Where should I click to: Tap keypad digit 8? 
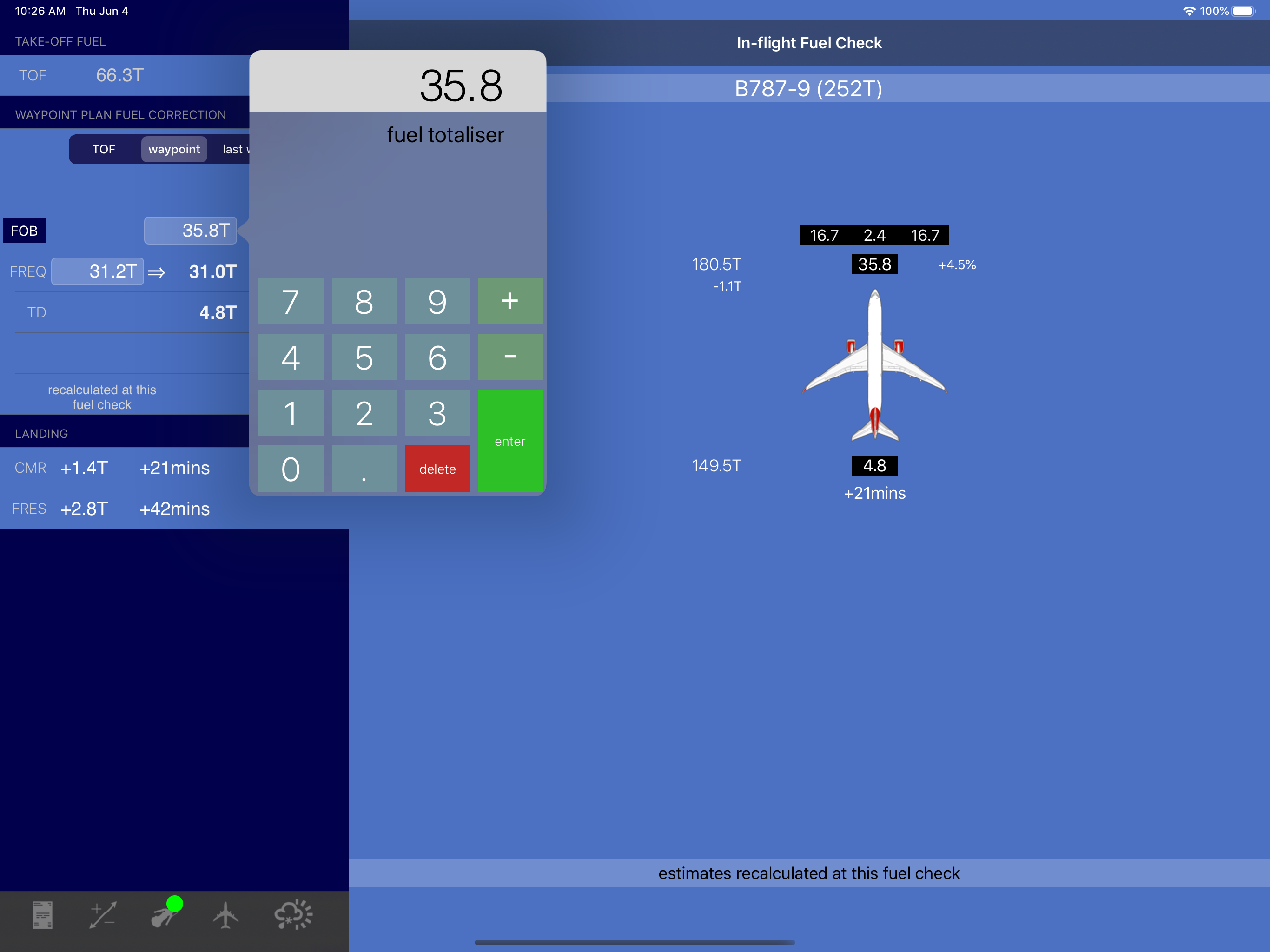(364, 301)
